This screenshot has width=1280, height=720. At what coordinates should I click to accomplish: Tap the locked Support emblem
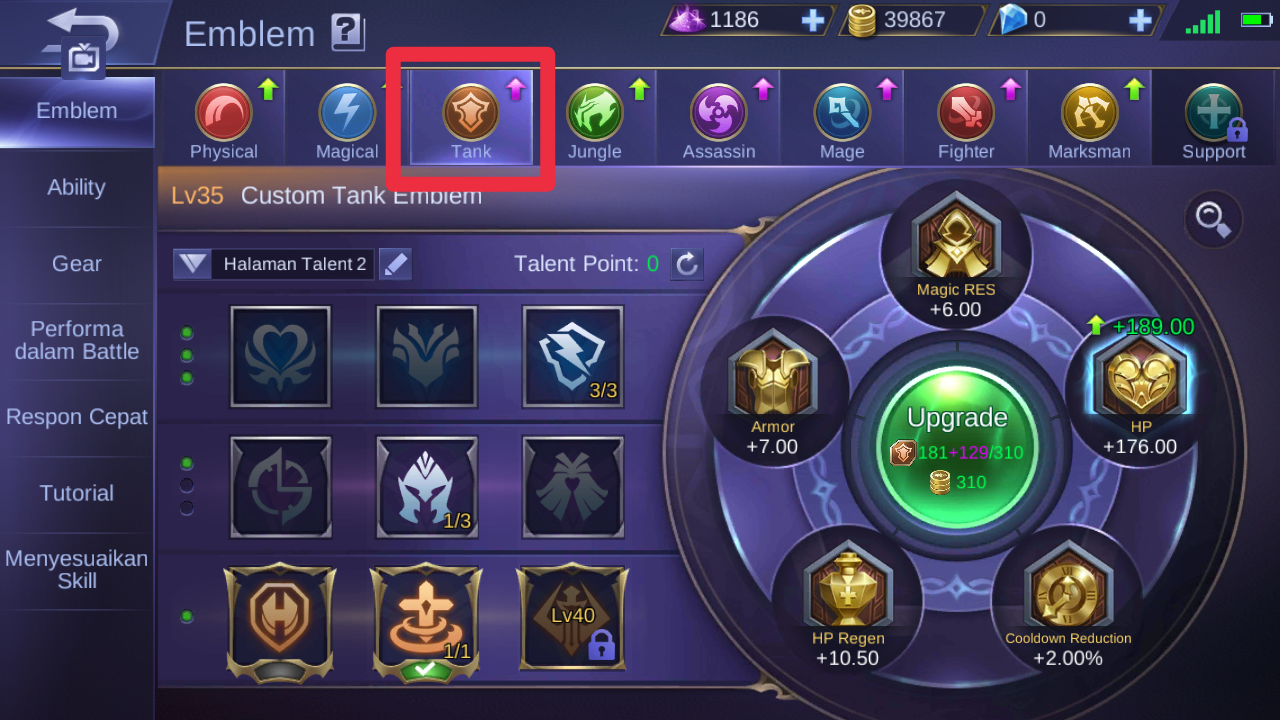tap(1214, 112)
